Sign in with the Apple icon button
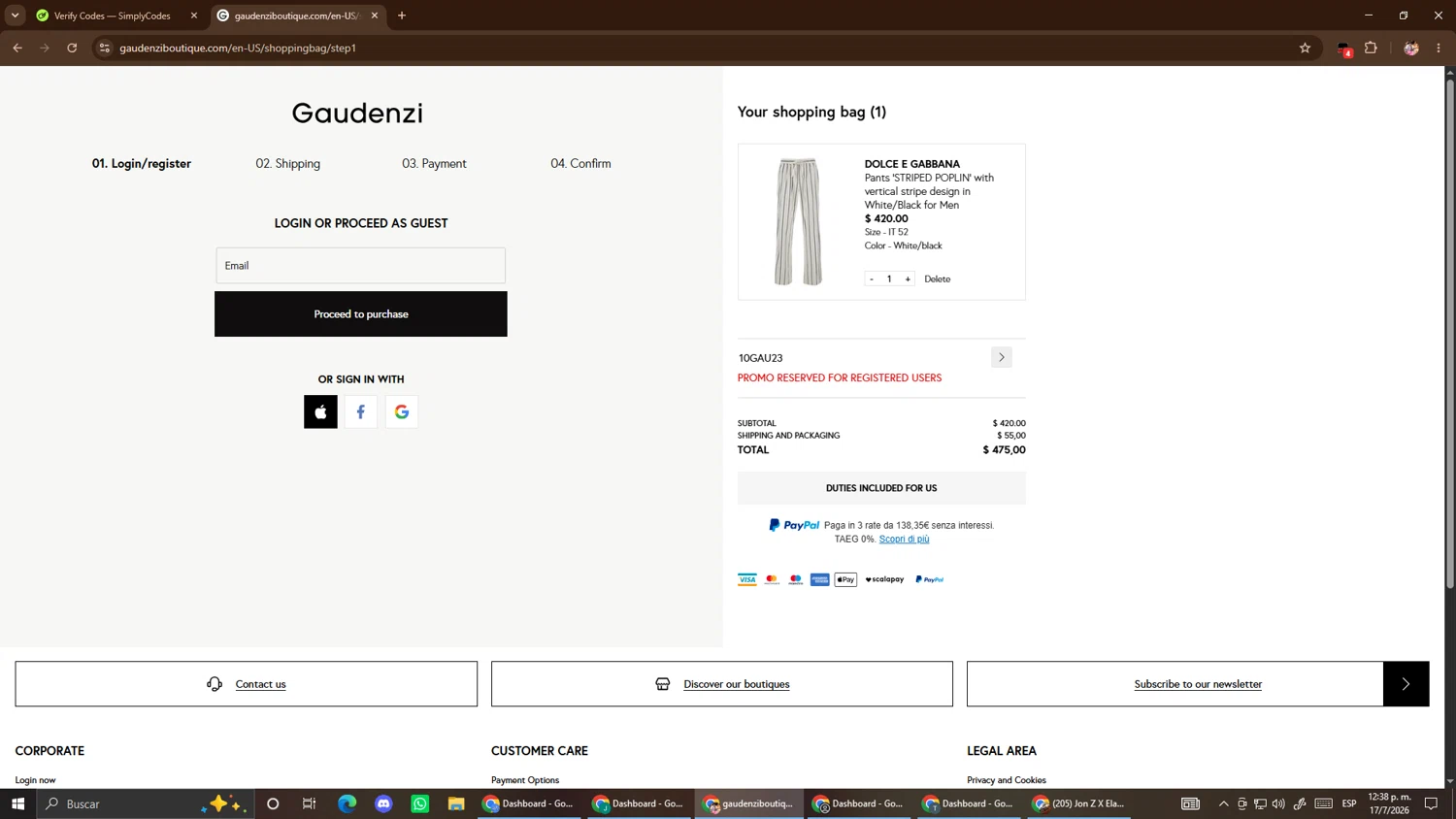The image size is (1456, 819). (x=320, y=411)
